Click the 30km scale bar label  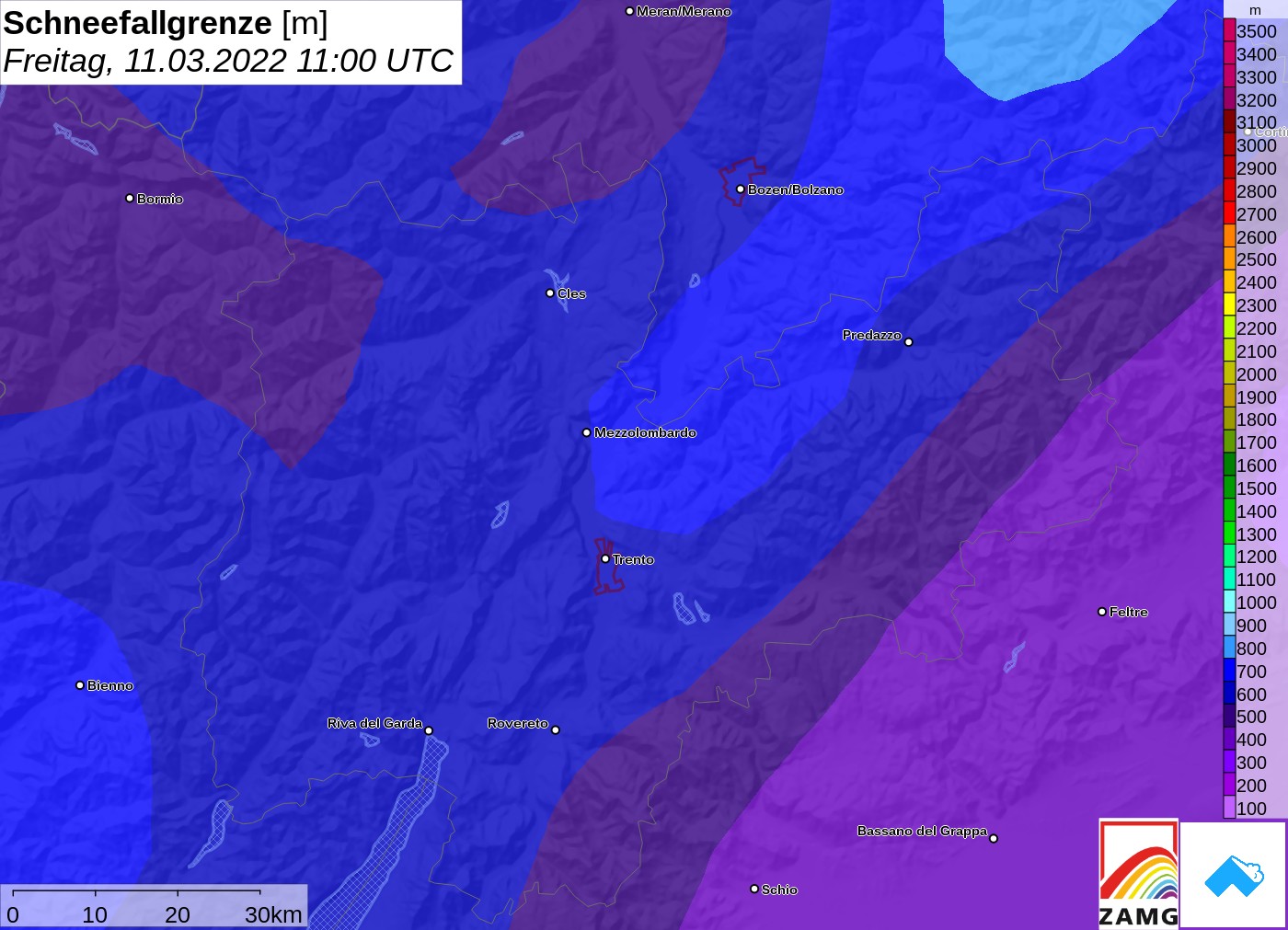tap(273, 914)
